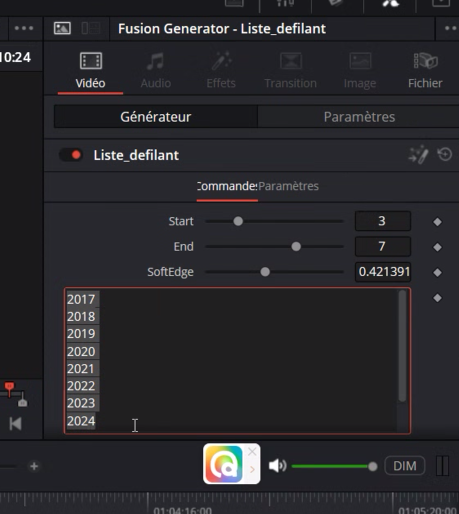Click the line 2022 in text box

[81, 386]
